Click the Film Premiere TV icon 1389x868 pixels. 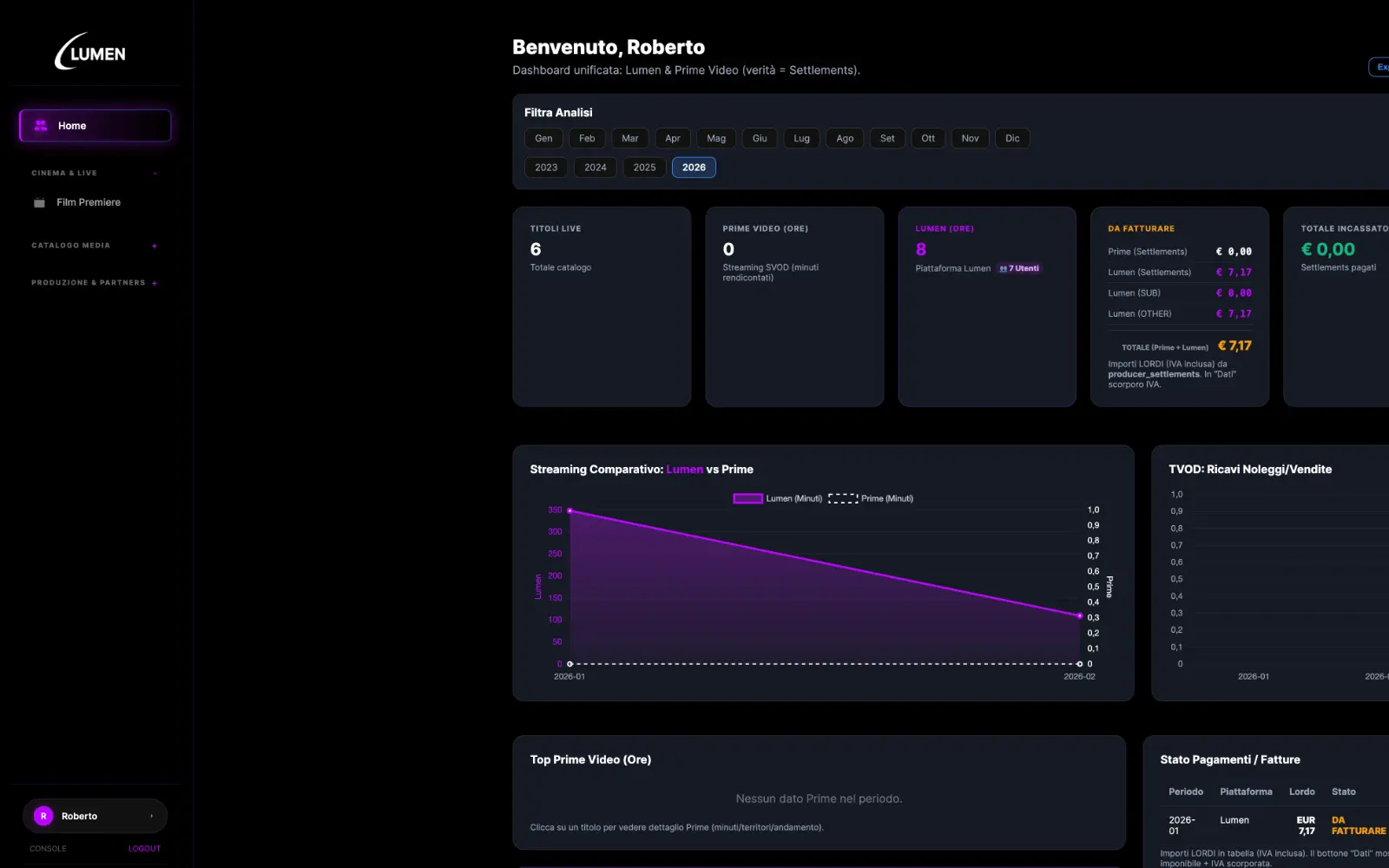(x=39, y=202)
